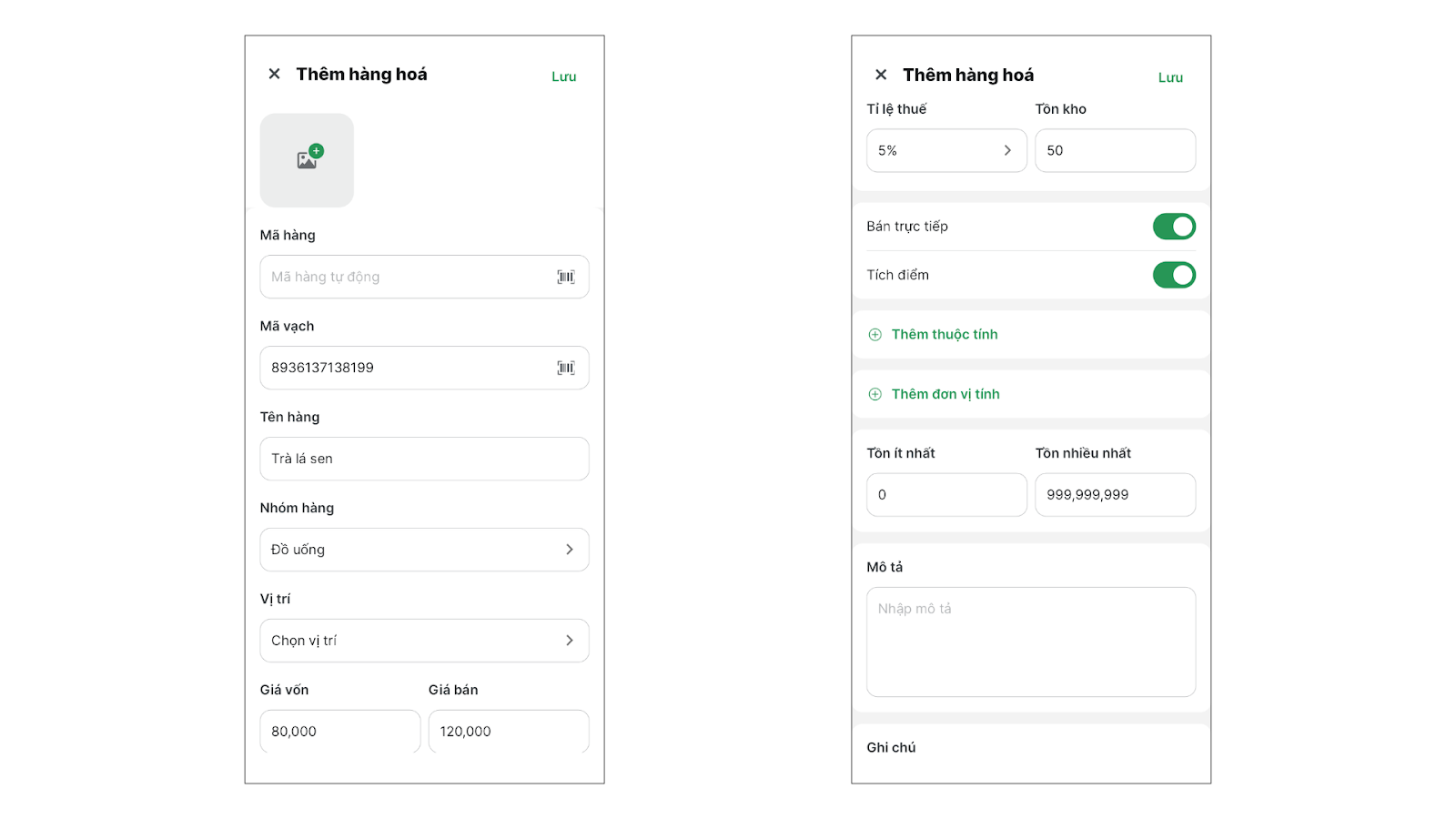The width and height of the screenshot is (1456, 819).
Task: Click the add product image icon
Action: click(x=308, y=160)
